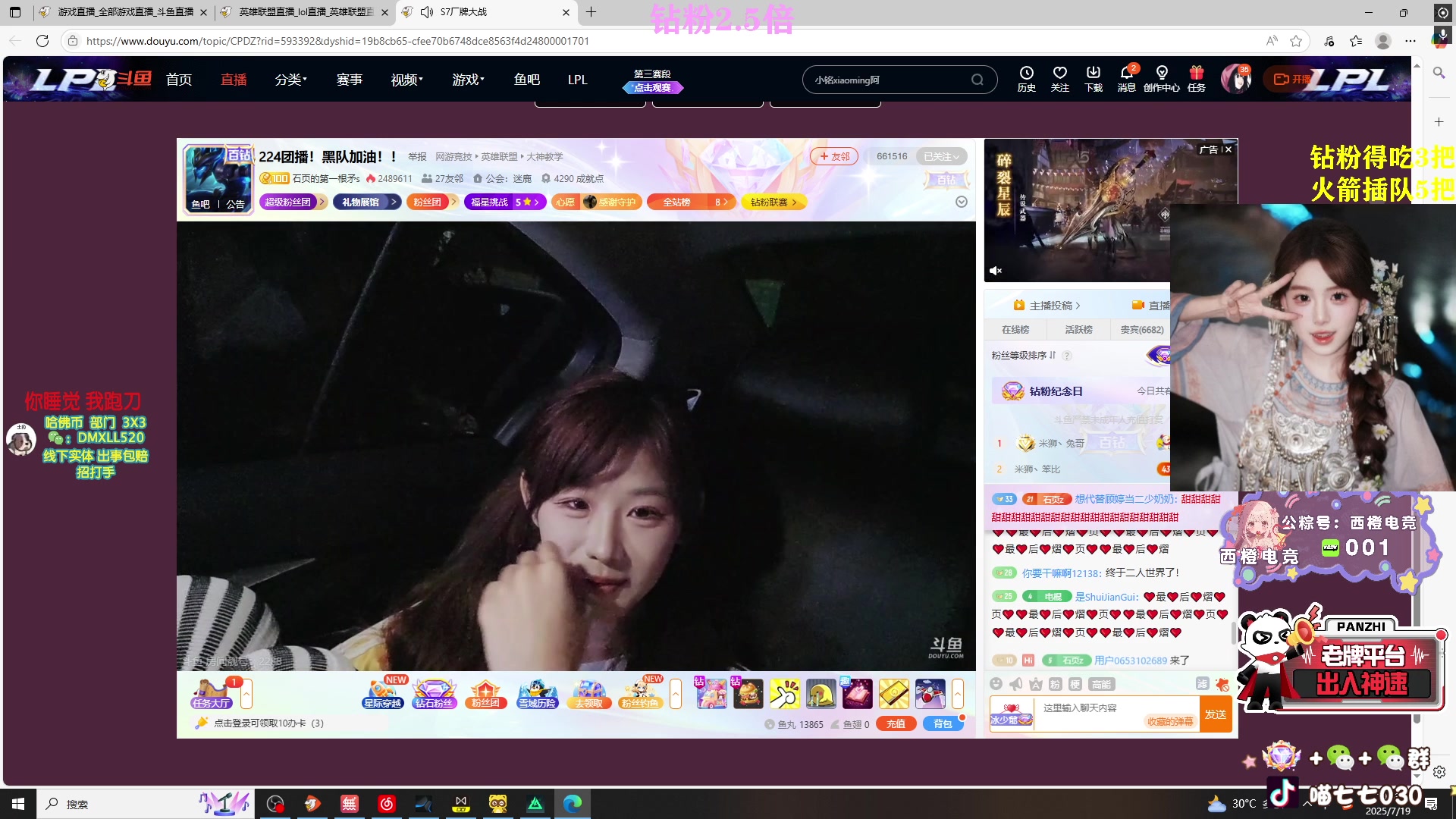Click the megaphone icon in chat toolbar

point(1016,683)
